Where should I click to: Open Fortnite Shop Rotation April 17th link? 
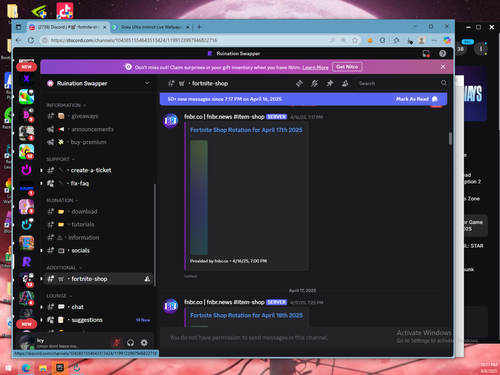coord(246,130)
